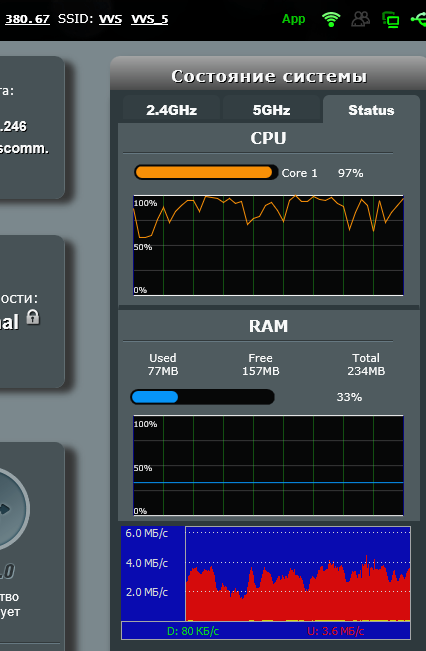
Task: Click the red traffic throughput graph
Action: pyautogui.click(x=298, y=574)
